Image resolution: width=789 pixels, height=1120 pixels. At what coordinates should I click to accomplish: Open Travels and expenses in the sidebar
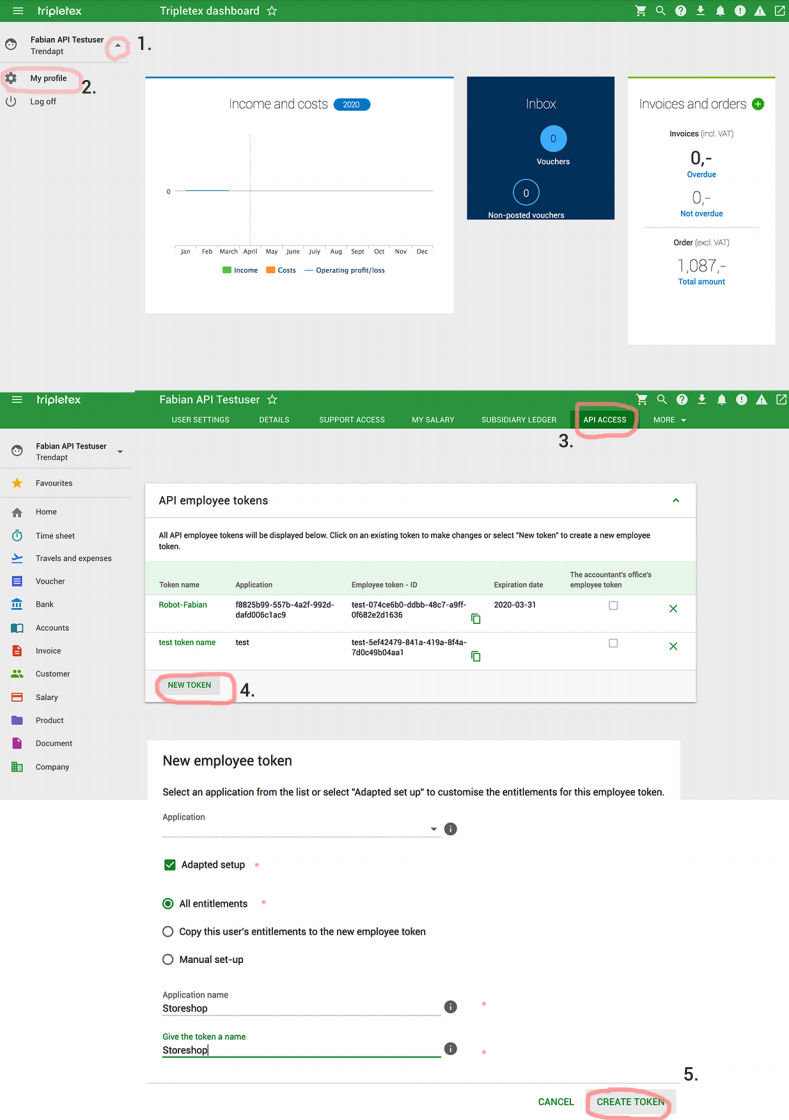point(73,559)
